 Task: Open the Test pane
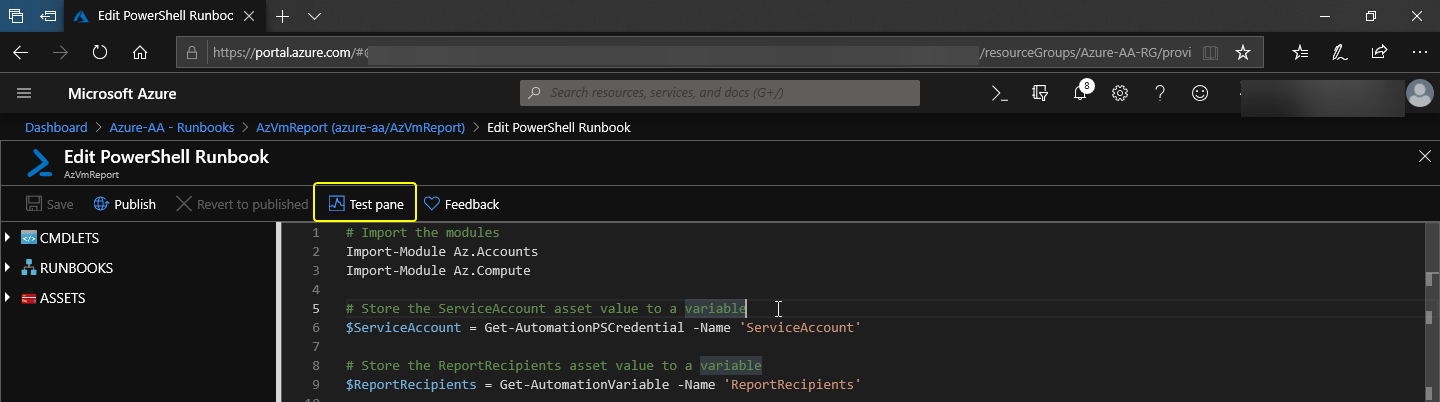pos(365,204)
